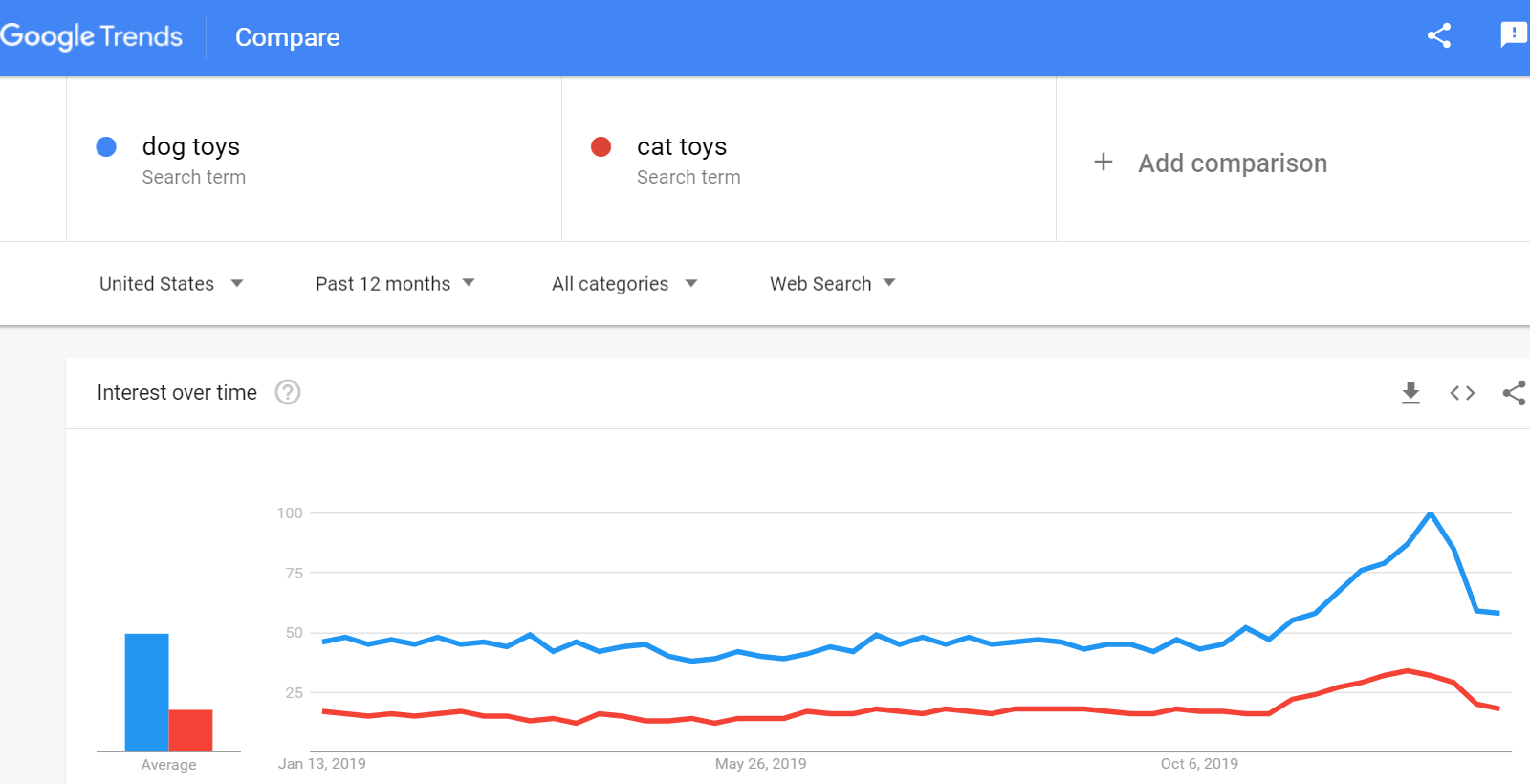This screenshot has width=1530, height=784.
Task: Click the blue dot next to dog toys
Action: [106, 146]
